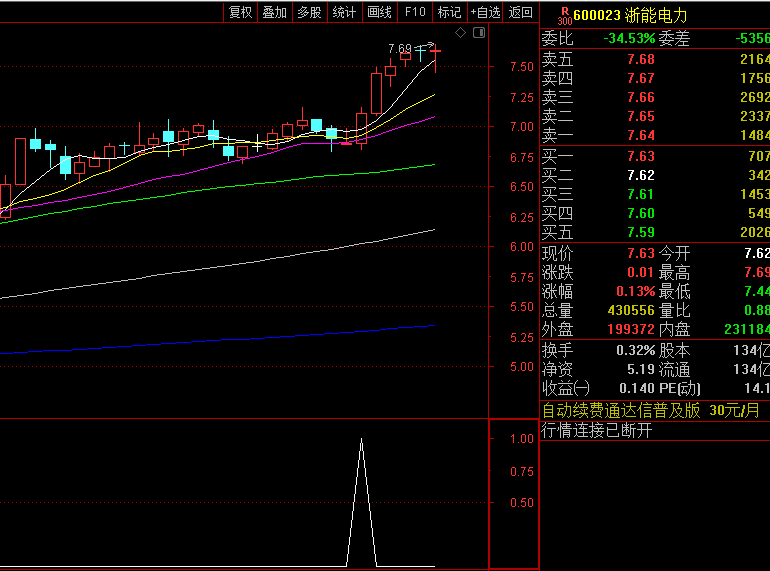Viewport: 770px width, 571px height.
Task: Click the 6.00 price axis label
Action: click(522, 246)
